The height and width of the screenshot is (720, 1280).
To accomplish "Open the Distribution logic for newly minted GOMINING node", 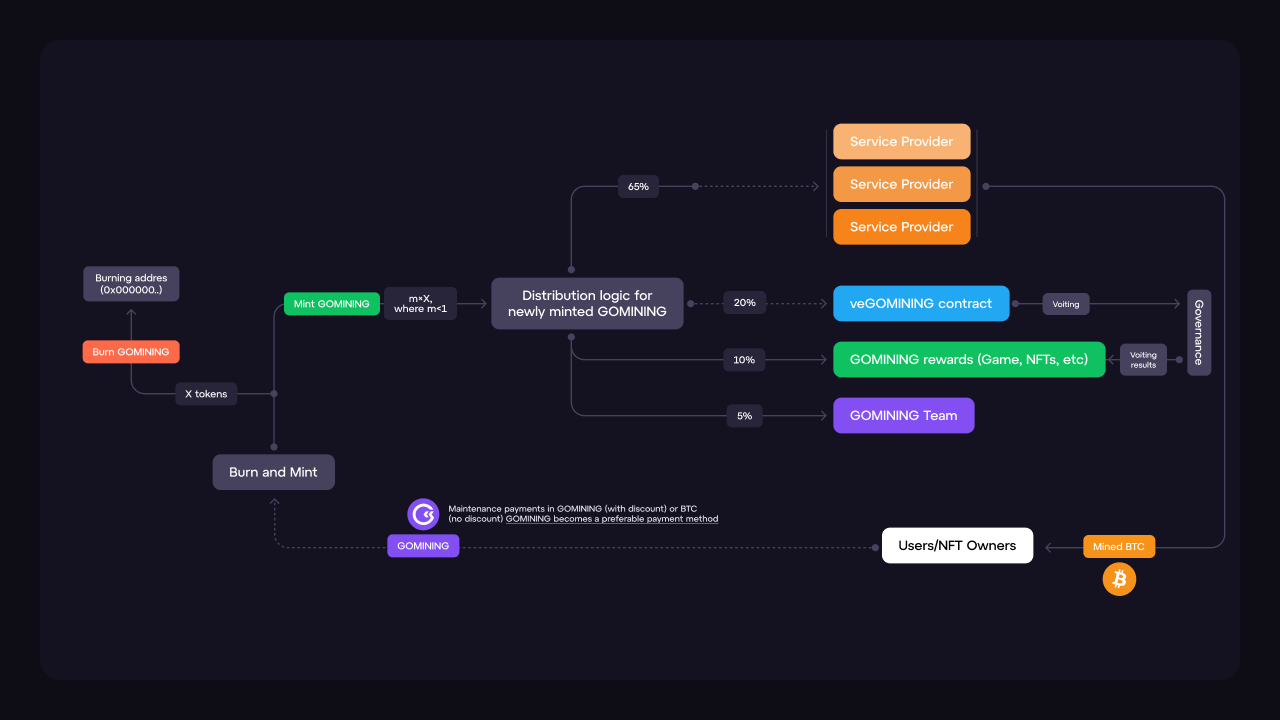I will coord(587,304).
